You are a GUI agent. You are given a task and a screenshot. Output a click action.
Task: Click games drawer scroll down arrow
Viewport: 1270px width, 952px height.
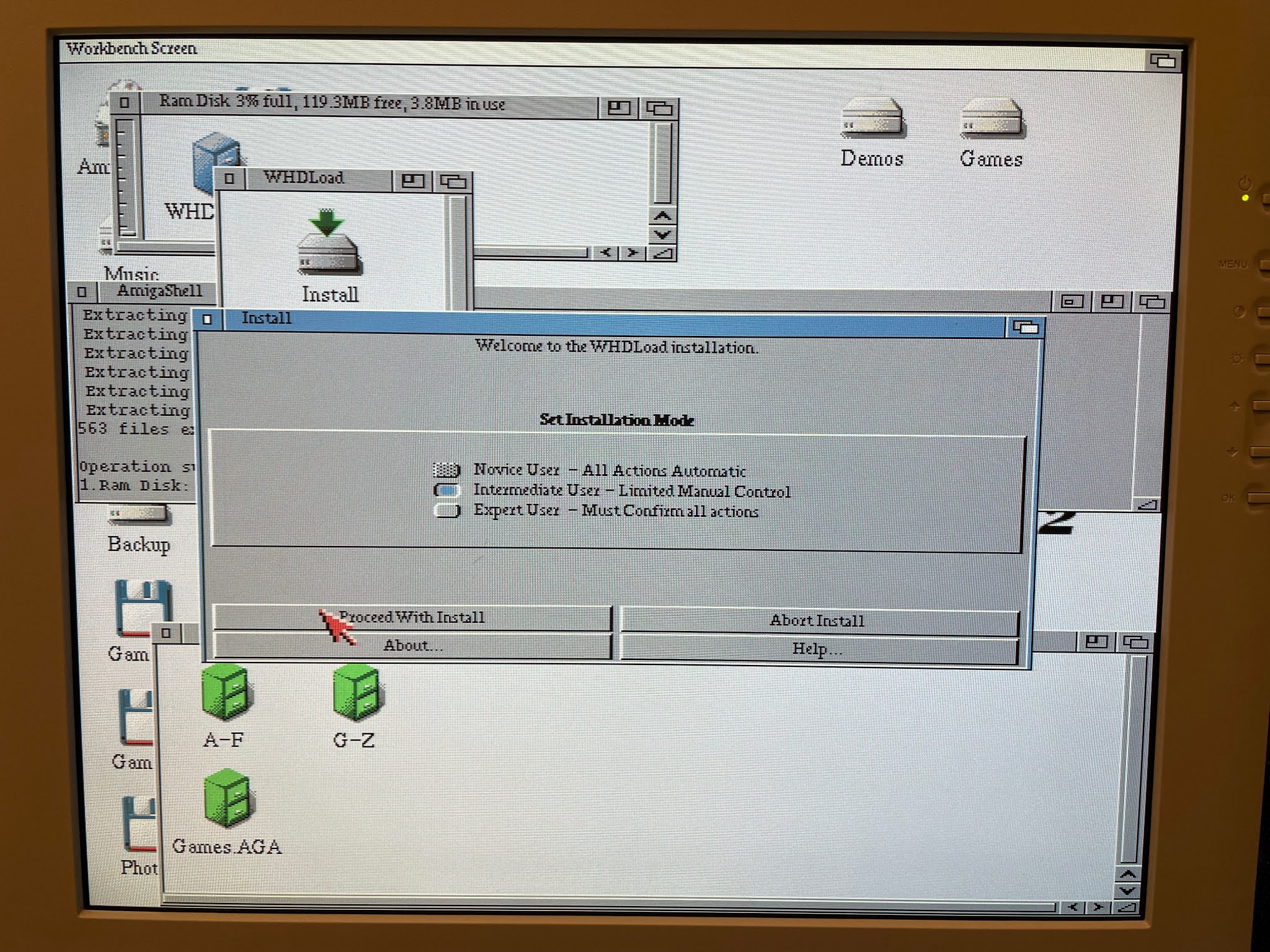(1128, 891)
